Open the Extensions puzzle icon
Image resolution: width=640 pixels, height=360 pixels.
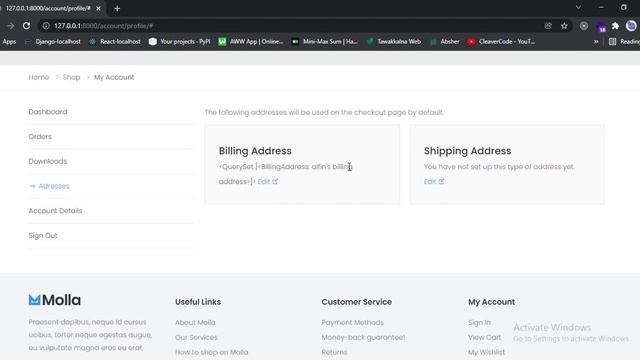[616, 26]
